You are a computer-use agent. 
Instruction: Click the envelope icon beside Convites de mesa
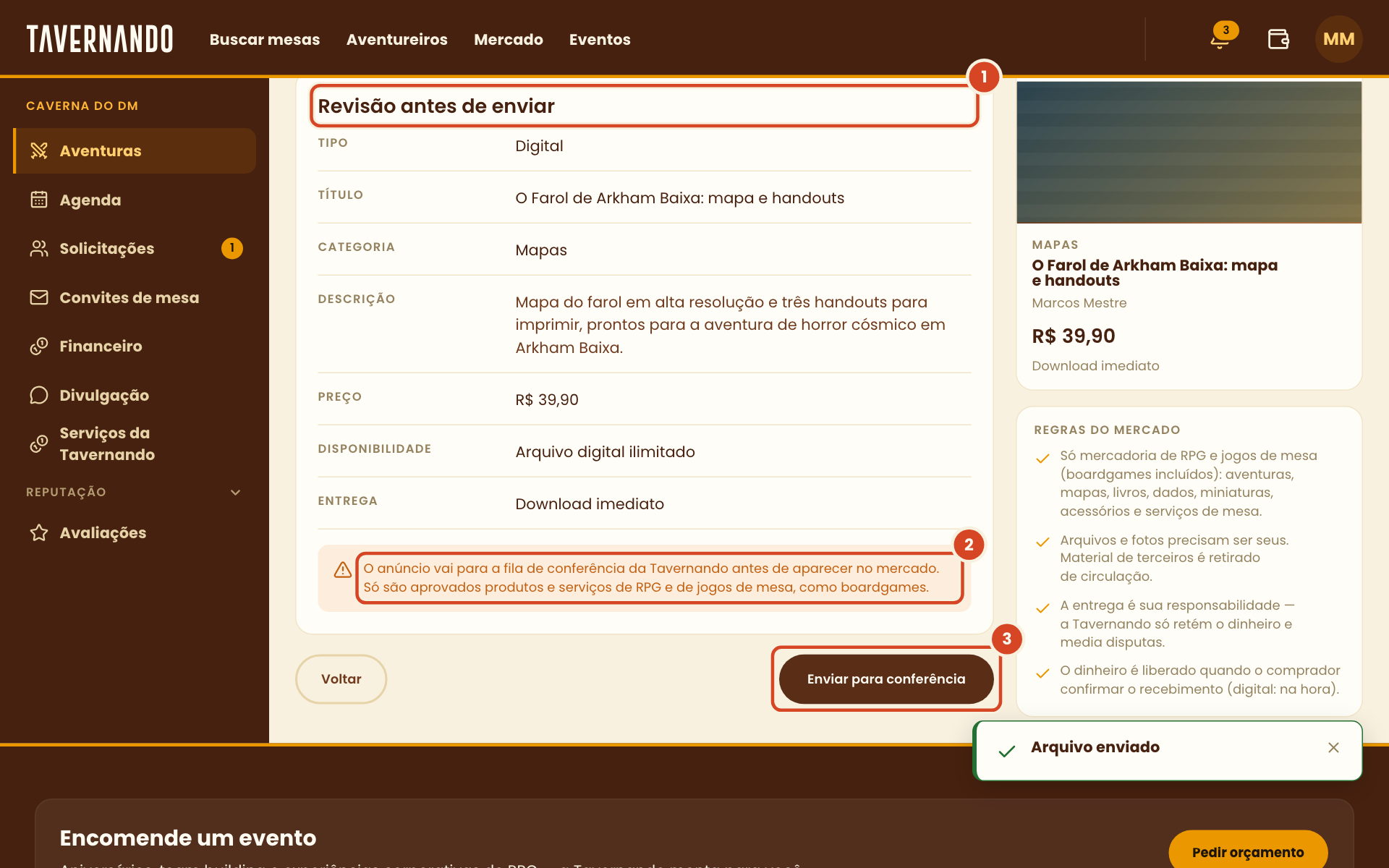click(x=39, y=297)
